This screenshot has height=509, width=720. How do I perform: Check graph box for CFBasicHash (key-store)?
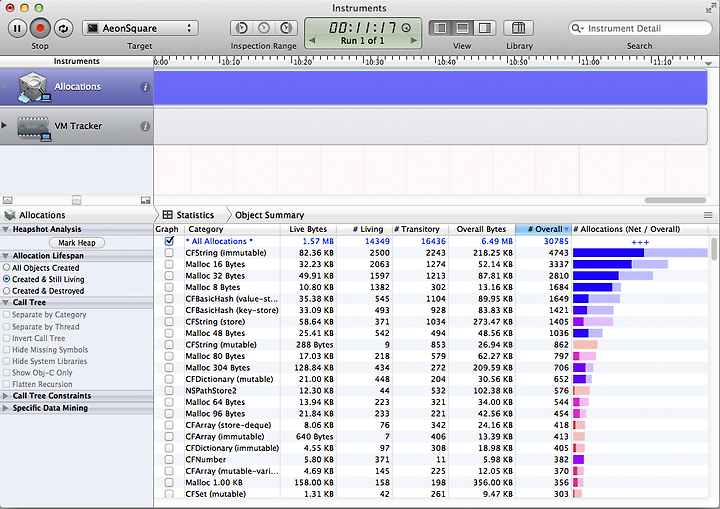pyautogui.click(x=169, y=310)
